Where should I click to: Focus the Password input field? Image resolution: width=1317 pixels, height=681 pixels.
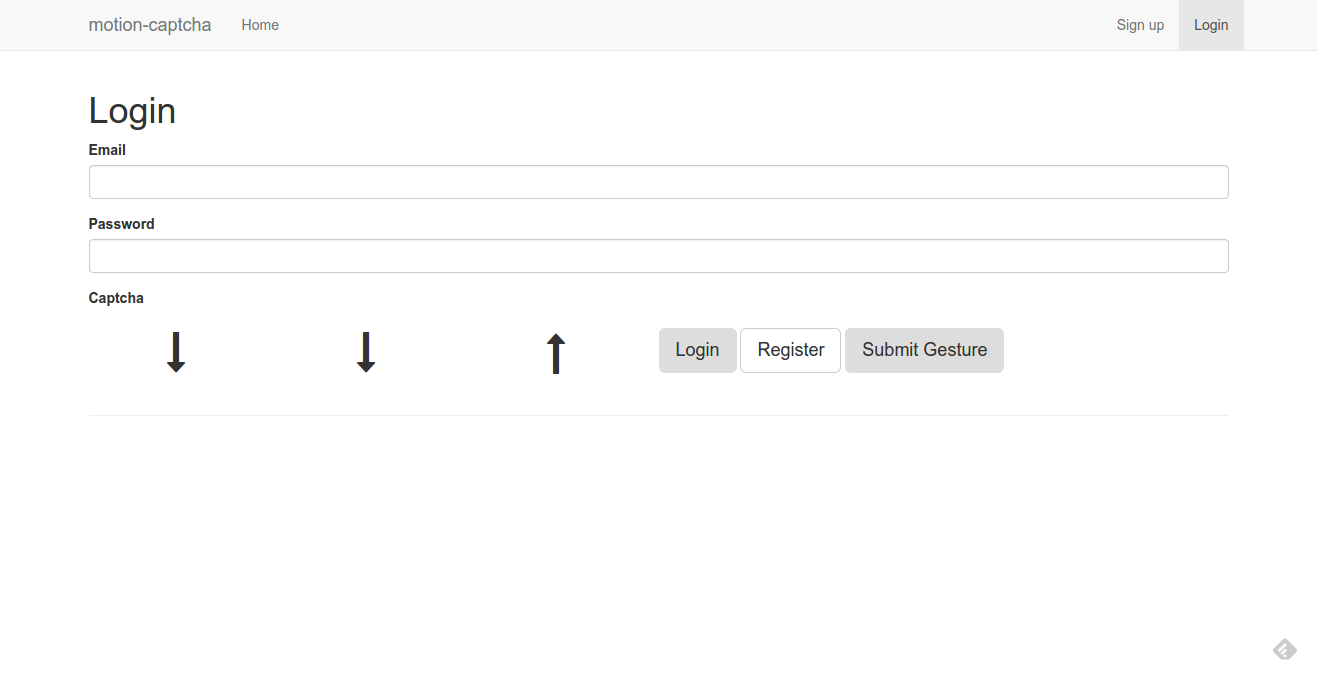point(658,256)
